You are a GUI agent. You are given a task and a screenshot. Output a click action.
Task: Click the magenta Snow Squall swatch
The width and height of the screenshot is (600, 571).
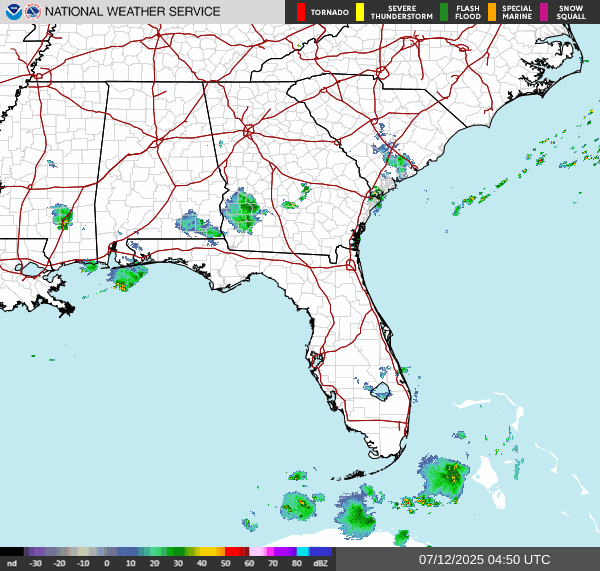pyautogui.click(x=544, y=12)
